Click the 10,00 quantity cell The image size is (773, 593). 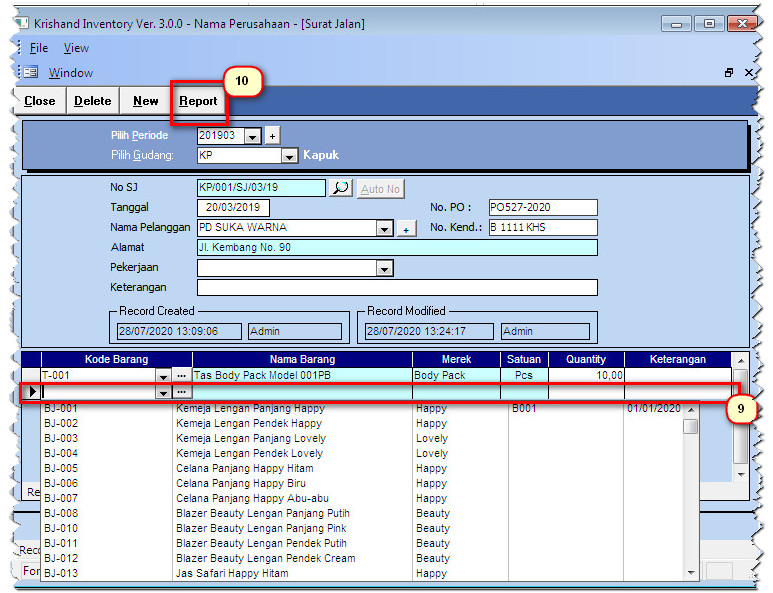tap(586, 376)
